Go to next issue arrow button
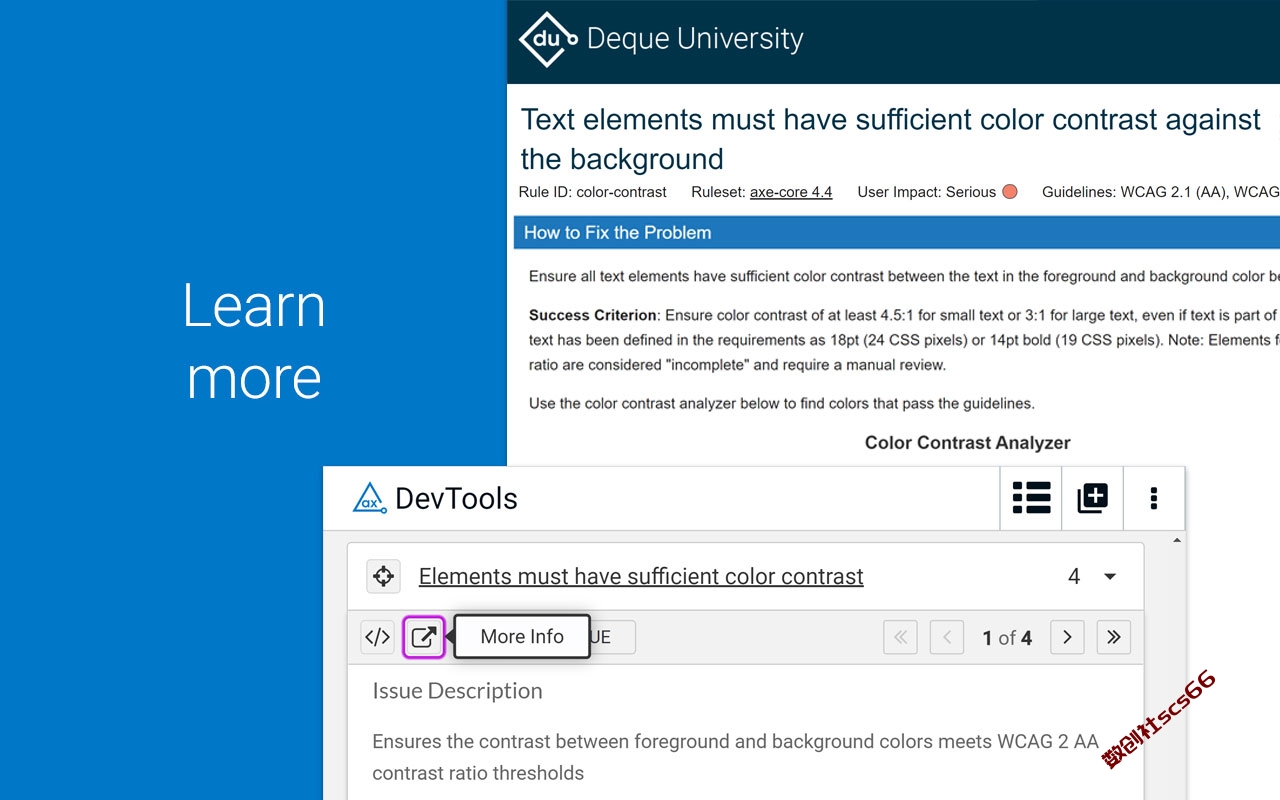 coord(1067,637)
